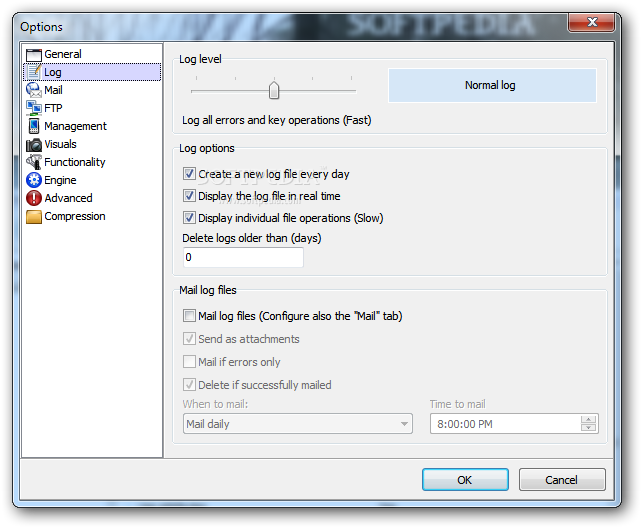Click the Engine blue gear icon

(x=34, y=180)
